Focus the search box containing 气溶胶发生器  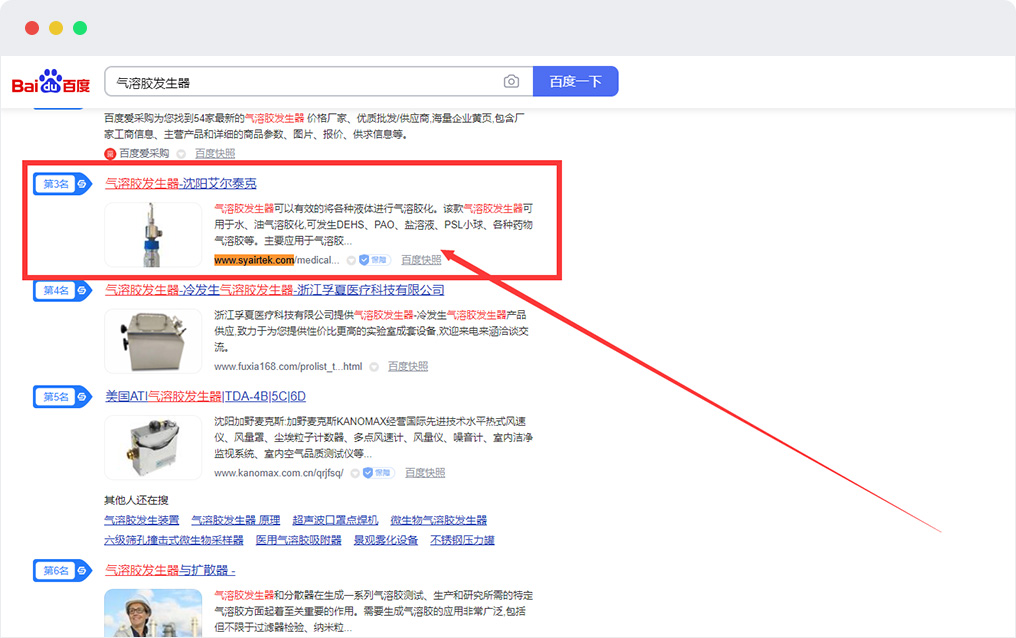pyautogui.click(x=319, y=82)
